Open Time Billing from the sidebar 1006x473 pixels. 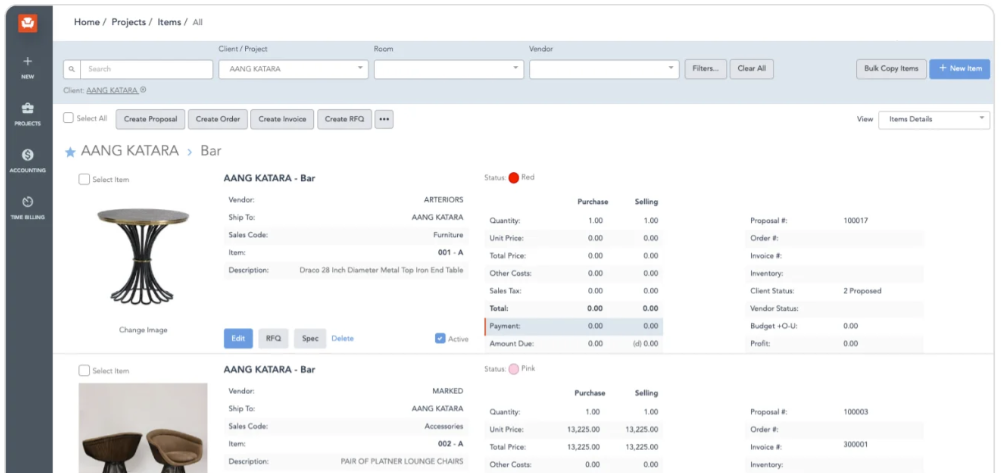28,203
